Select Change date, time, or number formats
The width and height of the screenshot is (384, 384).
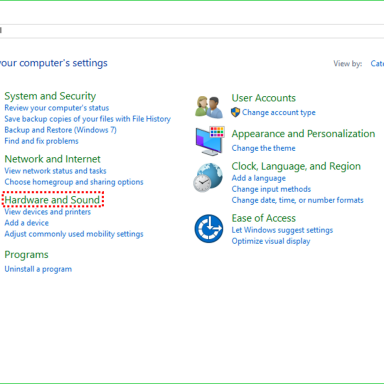click(x=297, y=200)
